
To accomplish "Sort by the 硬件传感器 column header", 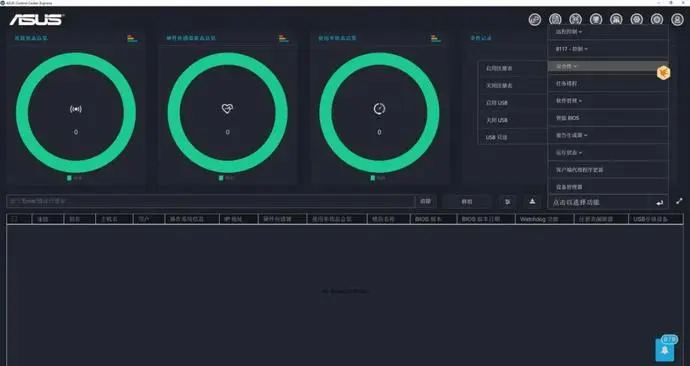I will coord(282,219).
